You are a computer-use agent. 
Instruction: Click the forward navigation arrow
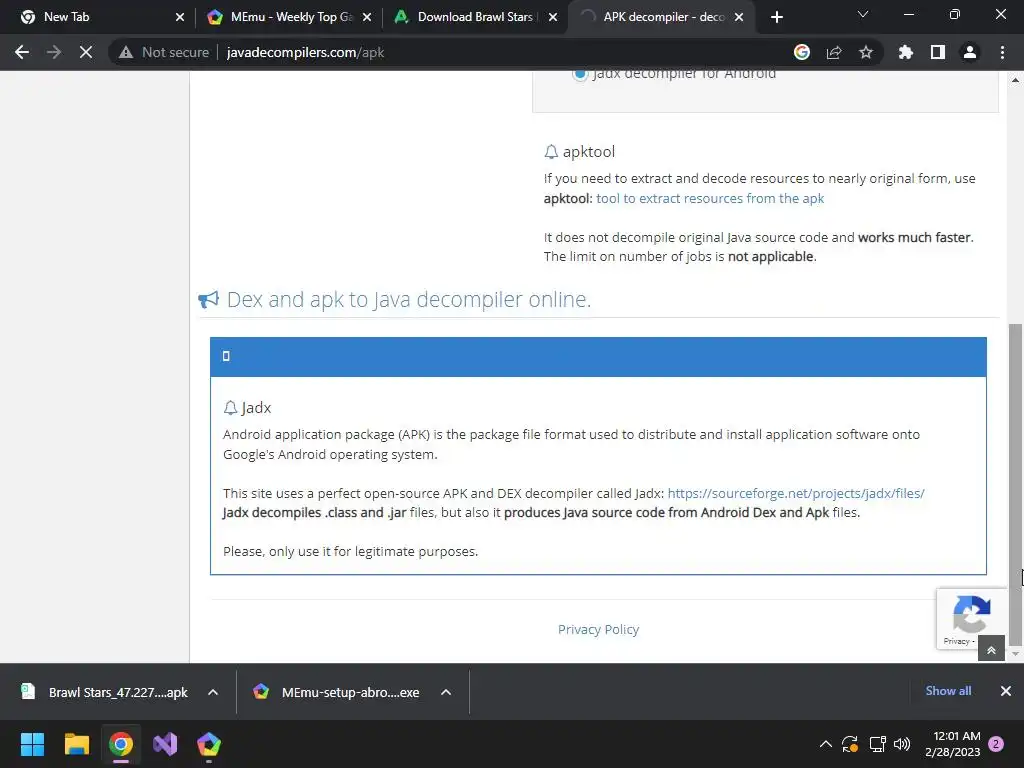click(x=54, y=52)
